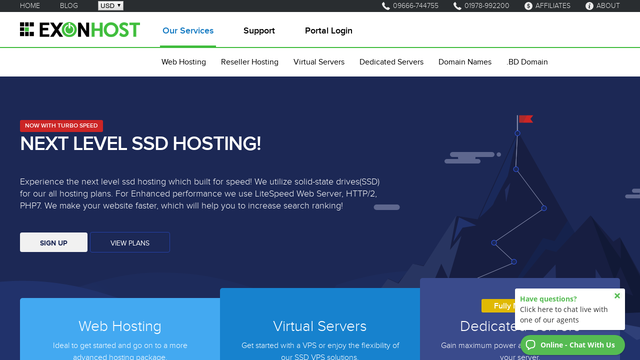Open the Blog link
The width and height of the screenshot is (640, 360).
[x=69, y=6]
